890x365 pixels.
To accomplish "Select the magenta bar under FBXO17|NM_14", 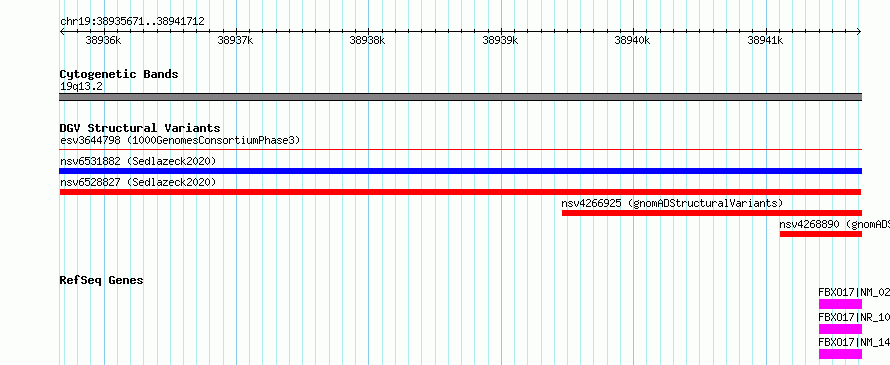I will pos(840,354).
